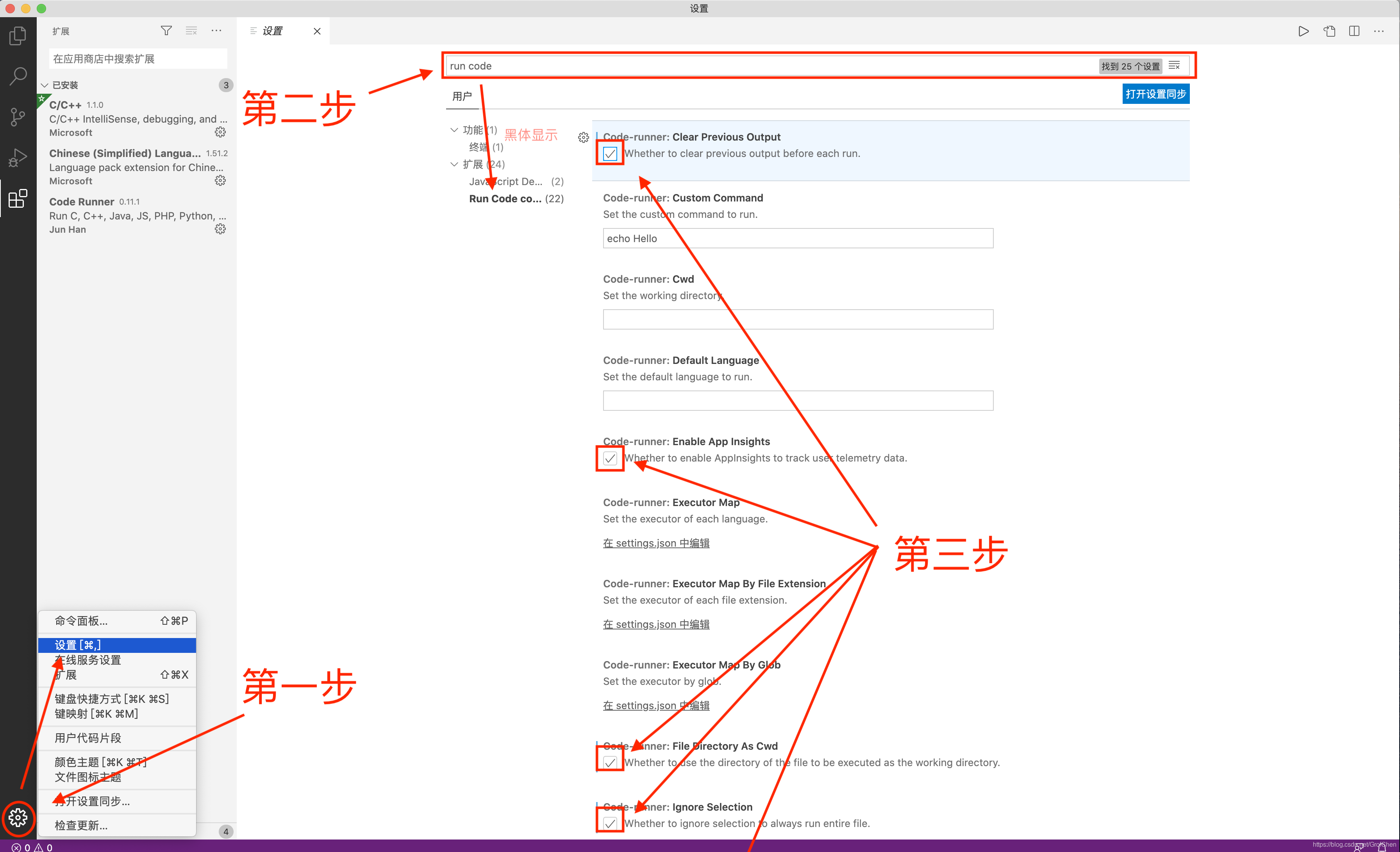
Task: Toggle Enable App Insights checkbox
Action: 610,458
